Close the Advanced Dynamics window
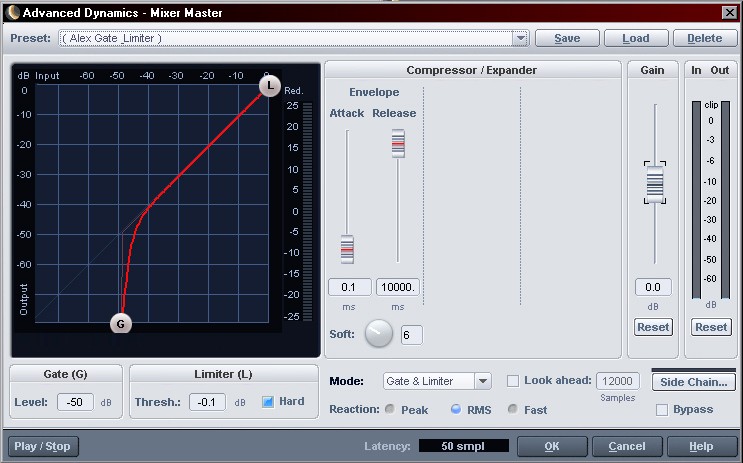The width and height of the screenshot is (743, 463). click(729, 13)
